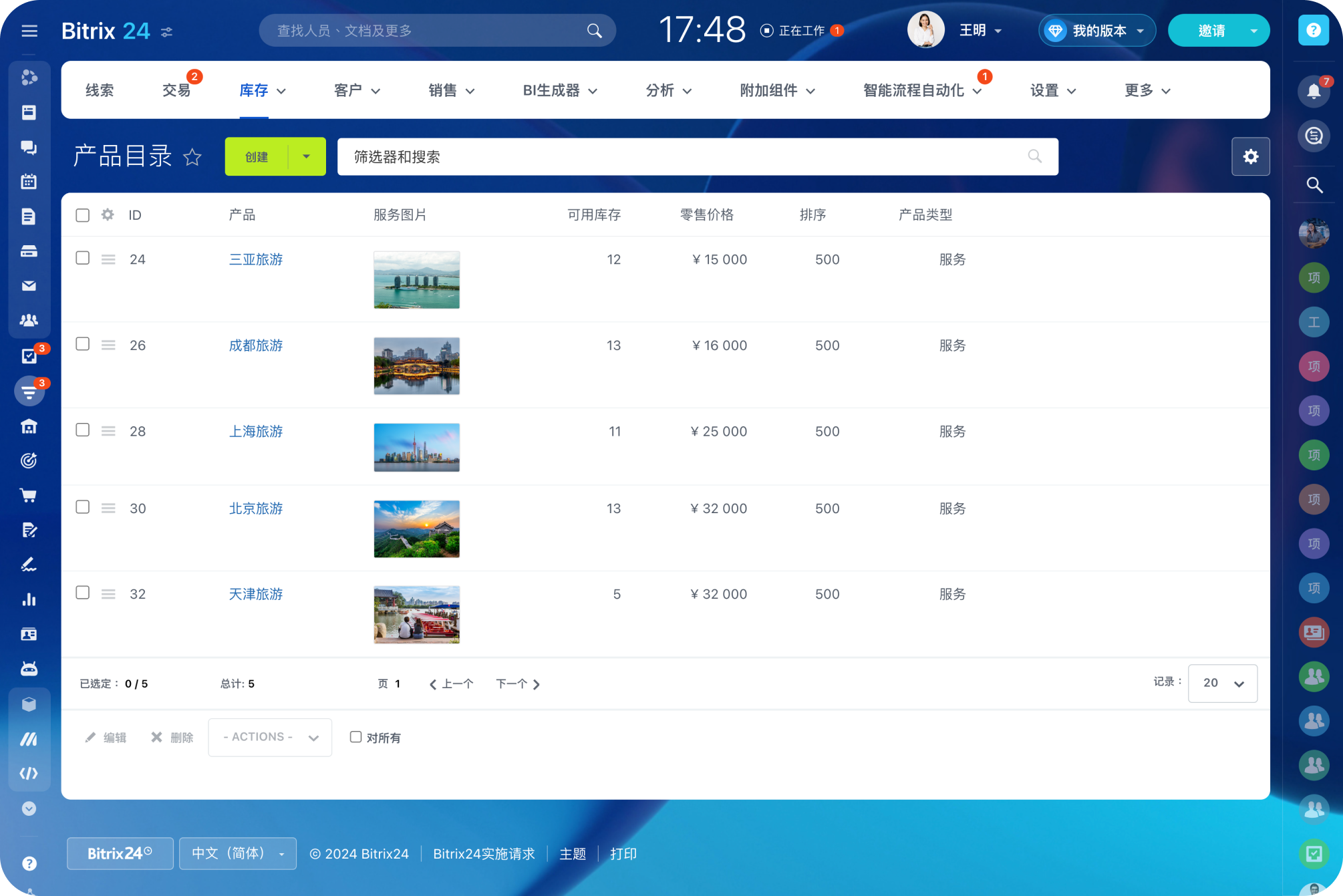Open the ACTIONS dropdown
The height and width of the screenshot is (896, 1343).
(270, 737)
